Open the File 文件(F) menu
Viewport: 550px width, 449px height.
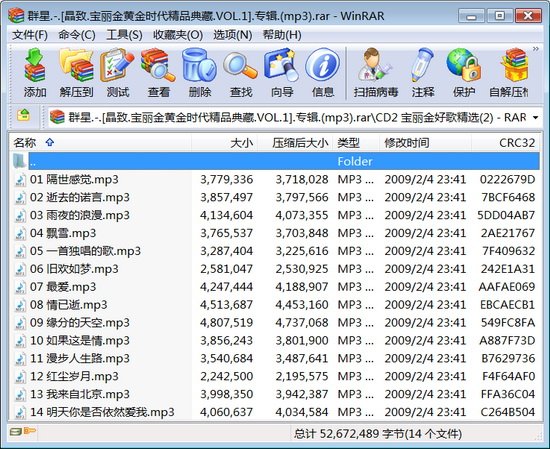30,35
